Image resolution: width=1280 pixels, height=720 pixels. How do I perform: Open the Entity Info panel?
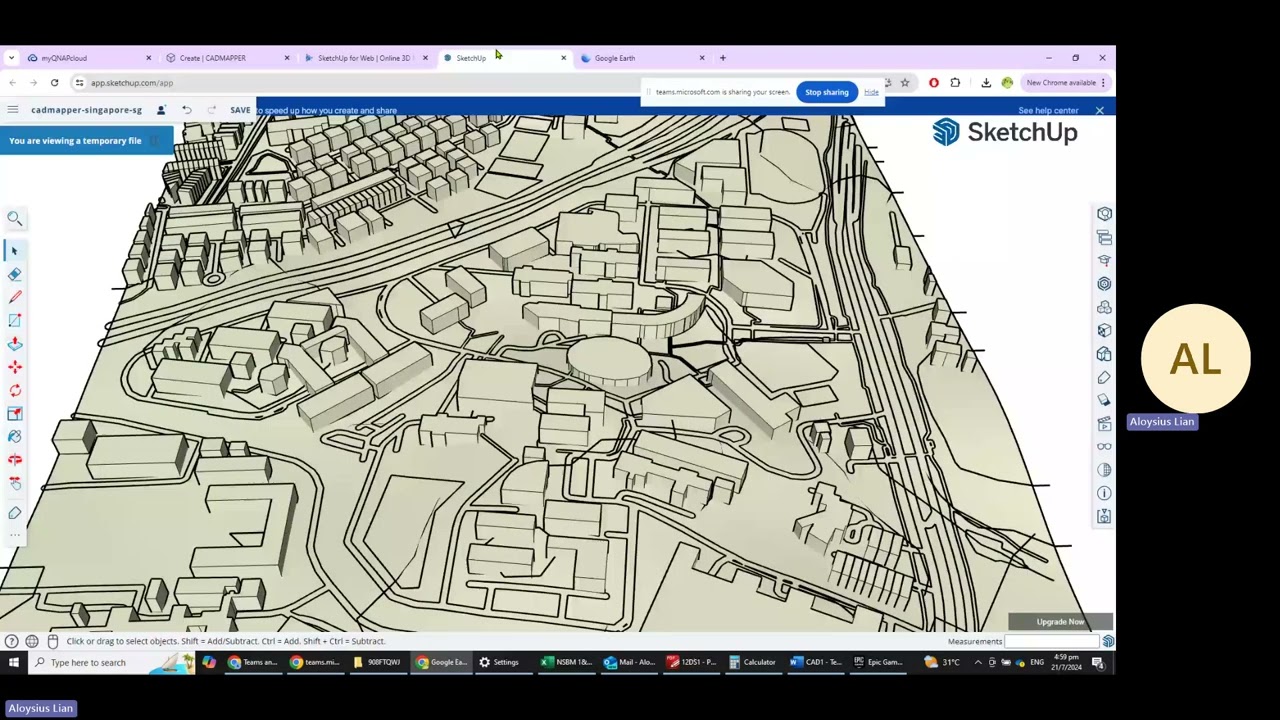click(1104, 214)
